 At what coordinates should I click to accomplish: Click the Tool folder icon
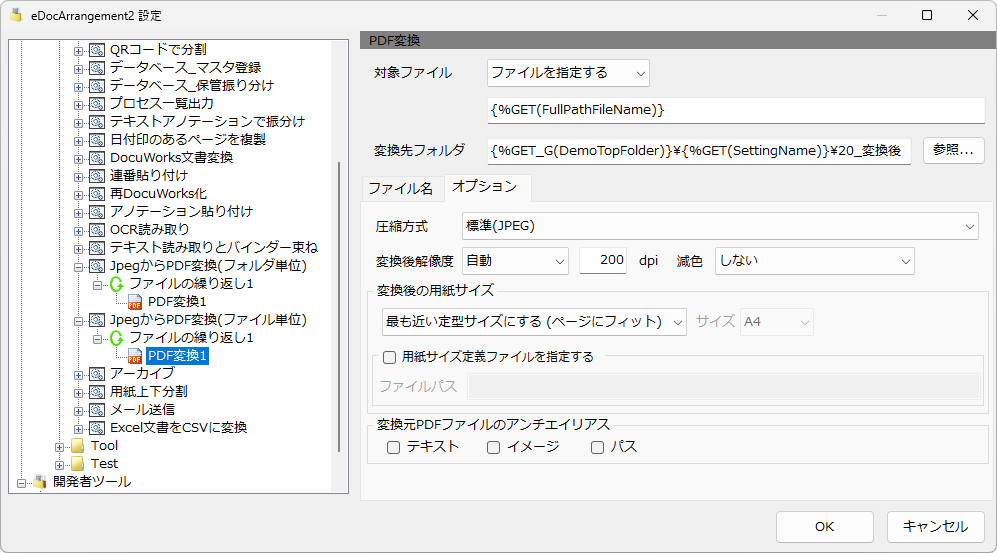[78, 446]
